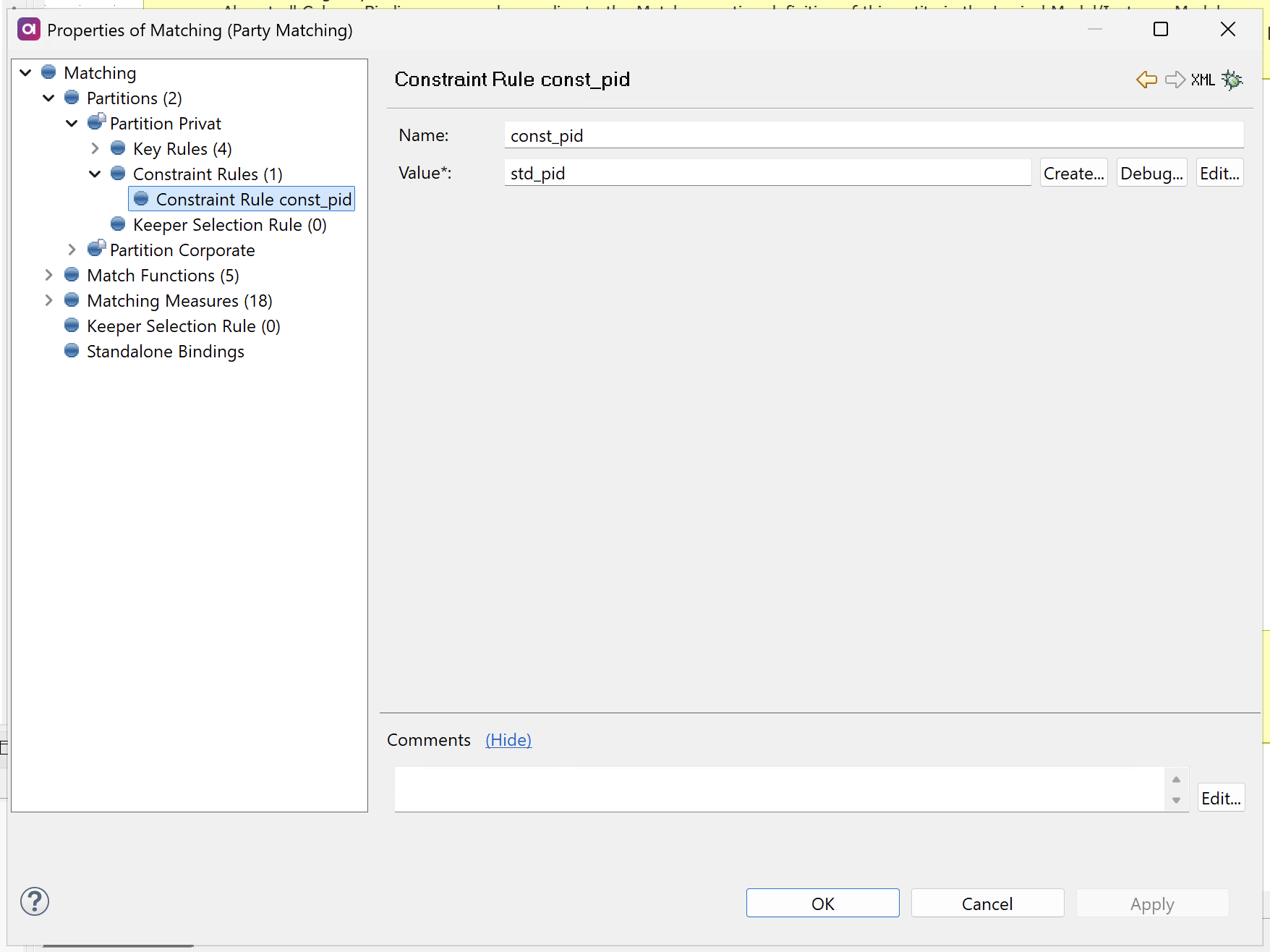
Task: Click the Partition Privat package icon
Action: [96, 122]
